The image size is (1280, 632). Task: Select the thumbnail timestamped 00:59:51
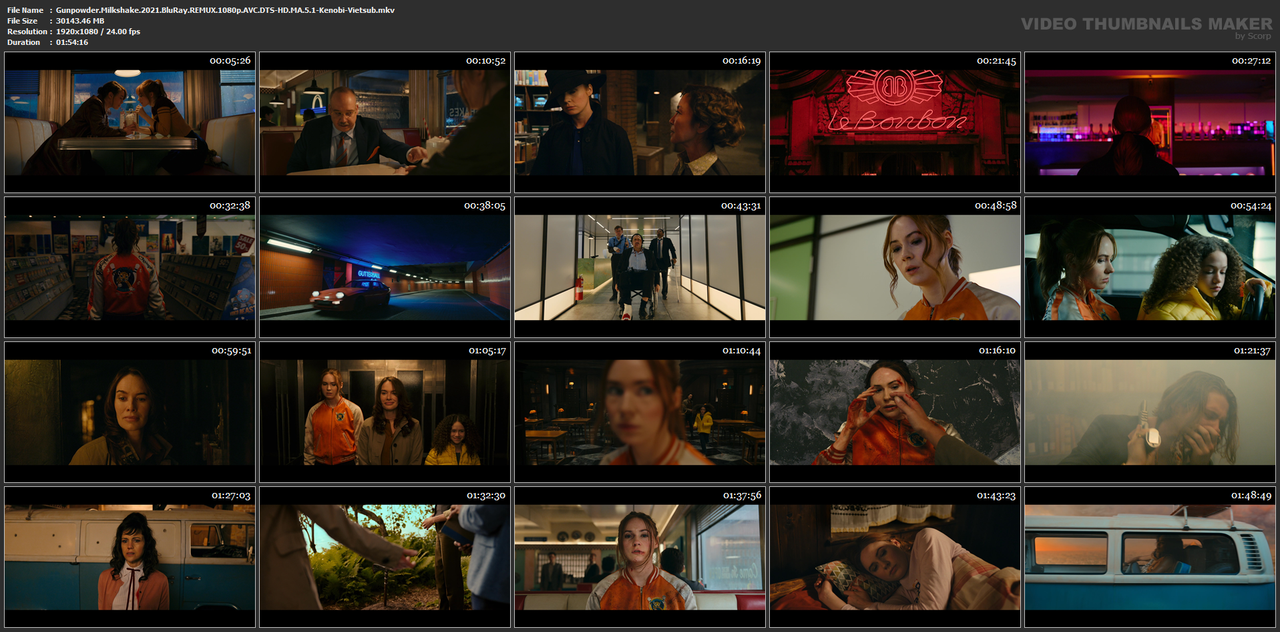[x=130, y=412]
